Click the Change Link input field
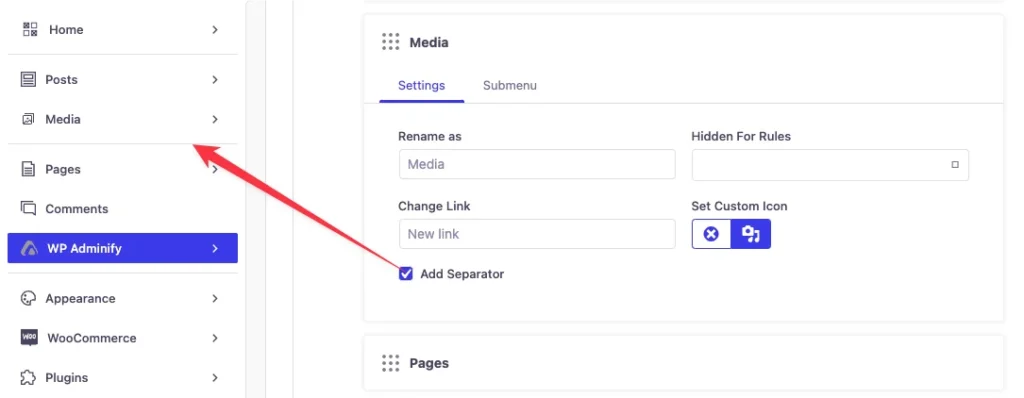Image resolution: width=1024 pixels, height=398 pixels. pyautogui.click(x=537, y=234)
